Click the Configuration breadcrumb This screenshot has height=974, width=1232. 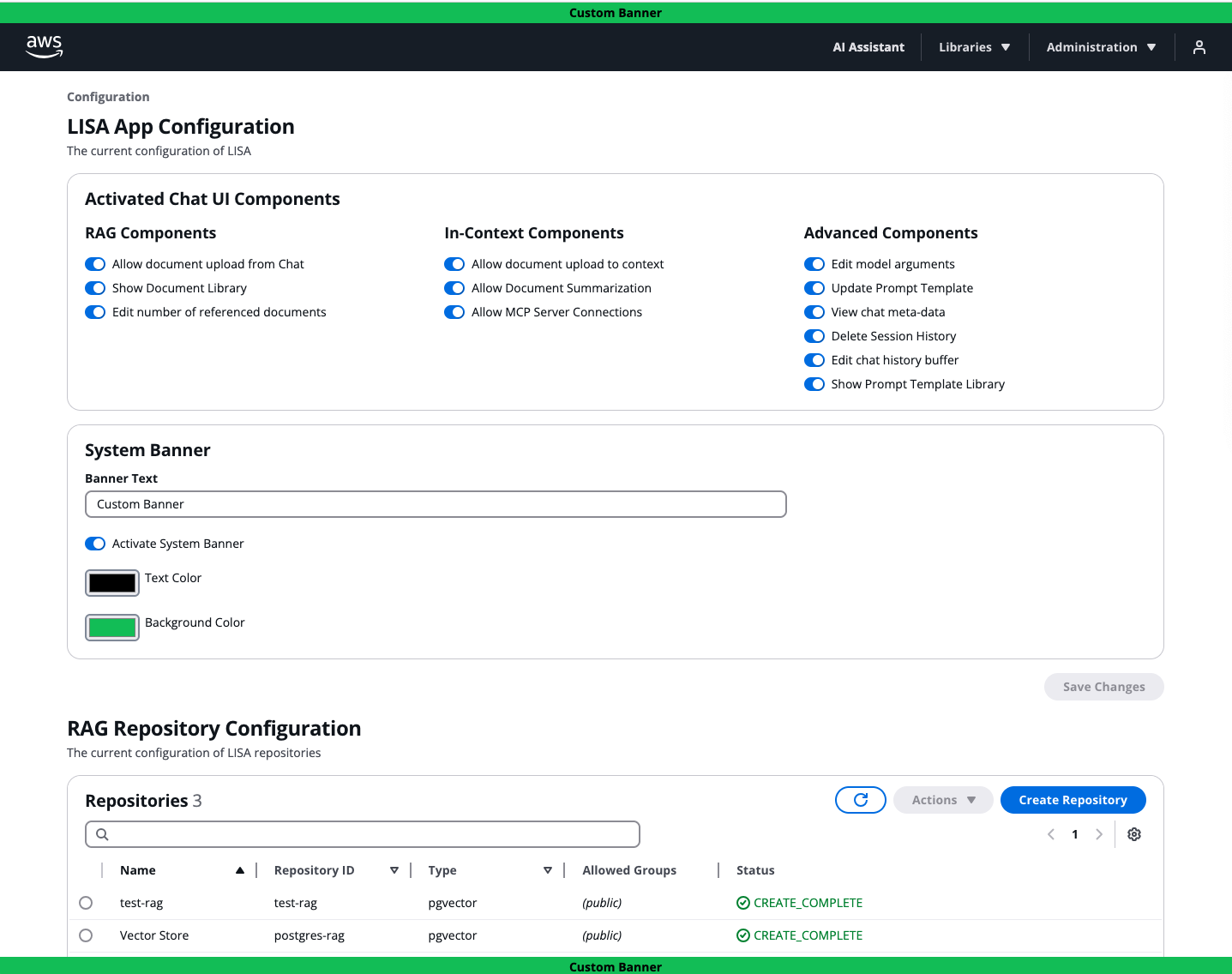[x=108, y=97]
